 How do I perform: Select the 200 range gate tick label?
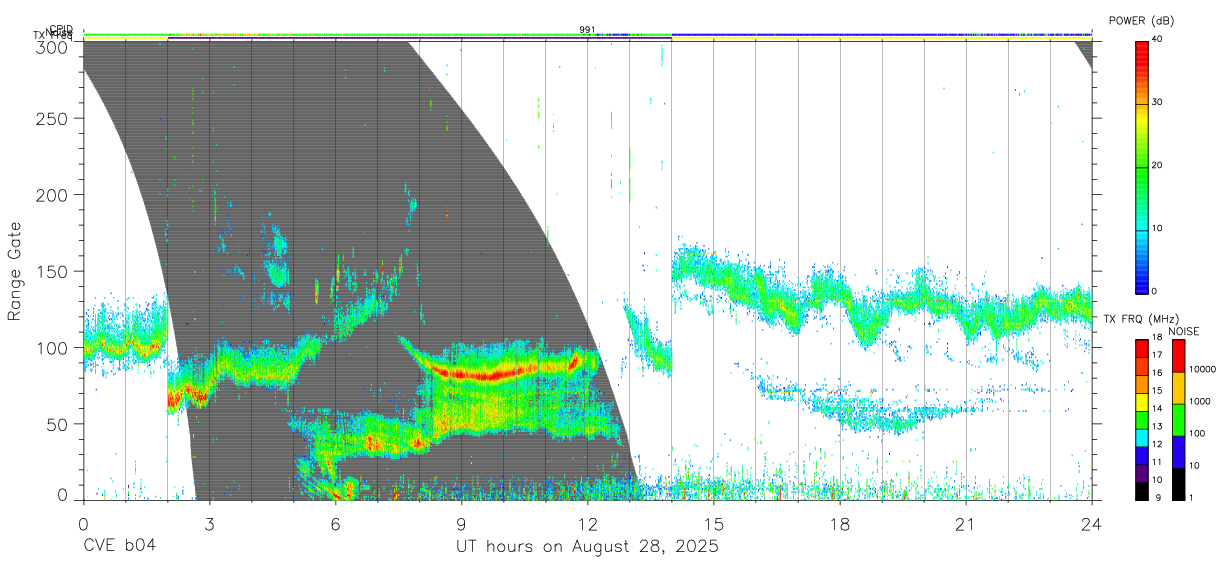tap(50, 194)
